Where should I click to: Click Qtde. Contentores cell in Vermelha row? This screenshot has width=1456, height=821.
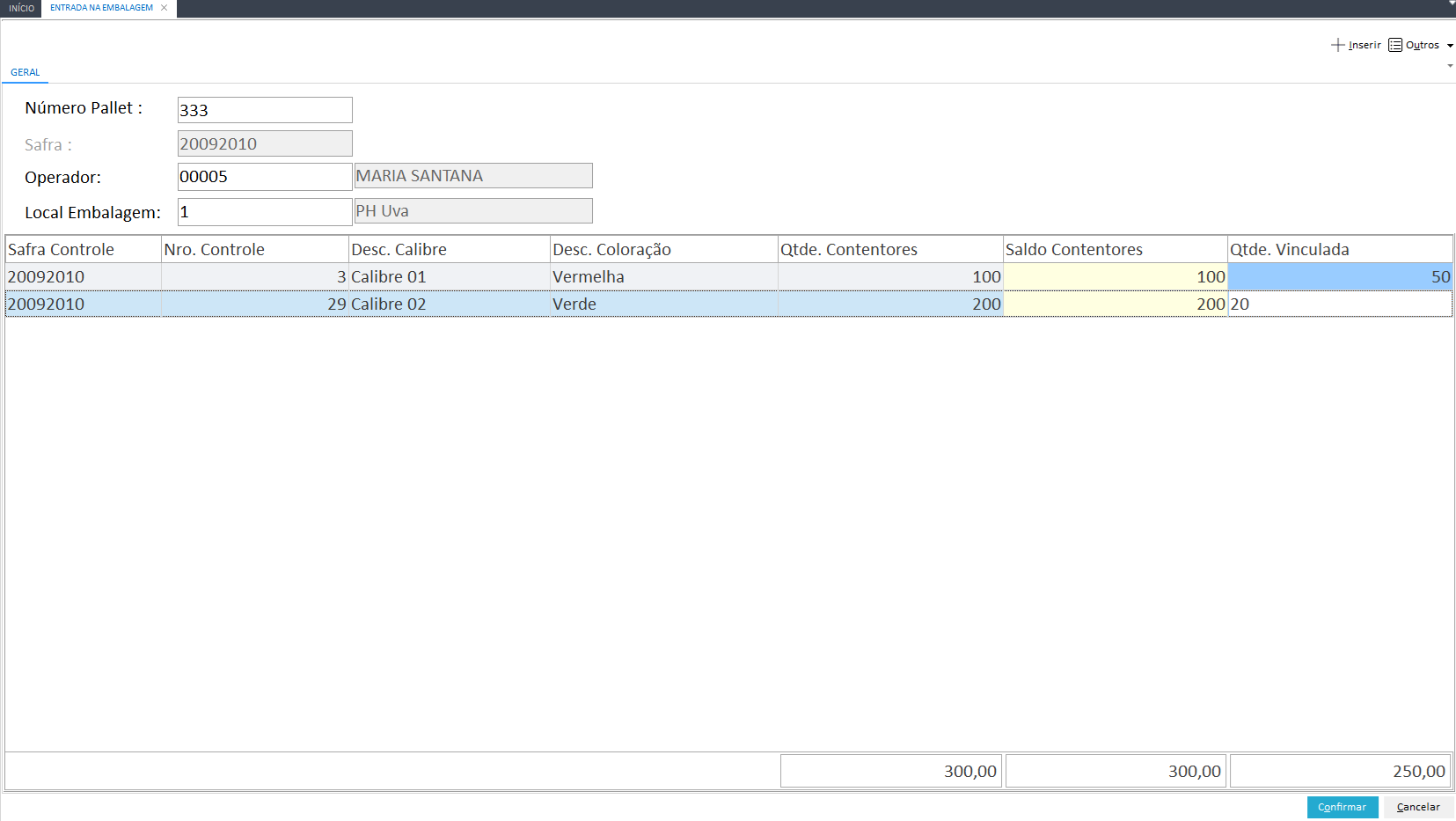[890, 277]
